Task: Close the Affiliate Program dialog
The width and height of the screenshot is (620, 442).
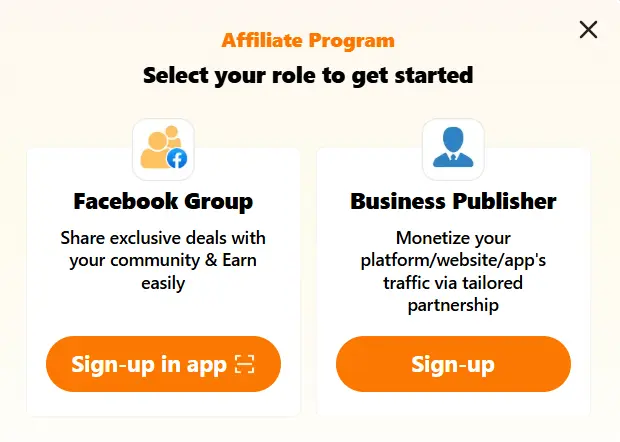Action: 588,30
